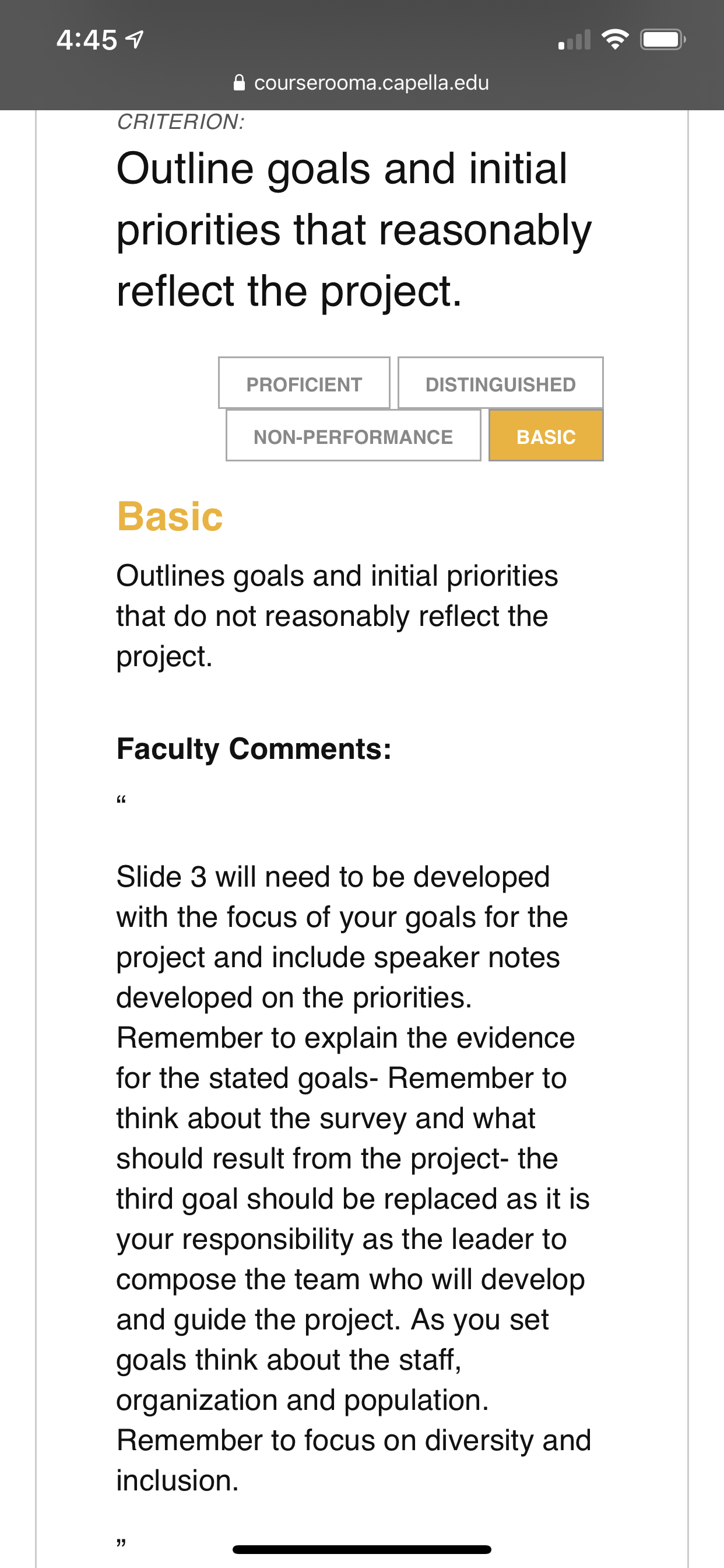Select the Proficient performance level tab
This screenshot has width=724, height=1568.
304,383
